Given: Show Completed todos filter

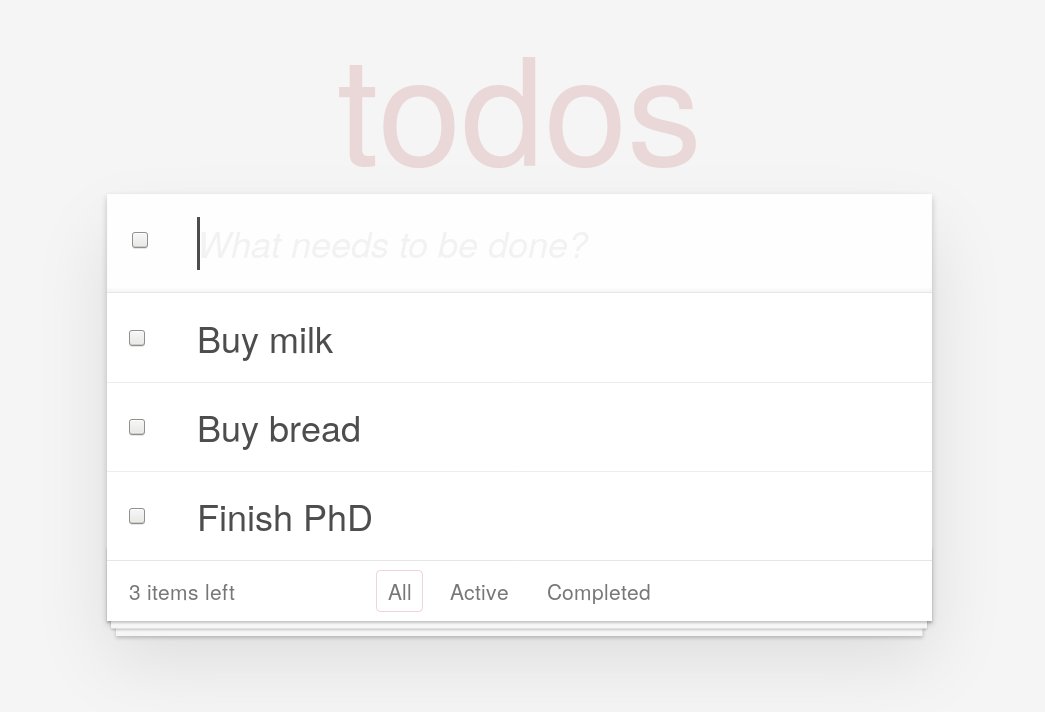Looking at the screenshot, I should tap(598, 592).
